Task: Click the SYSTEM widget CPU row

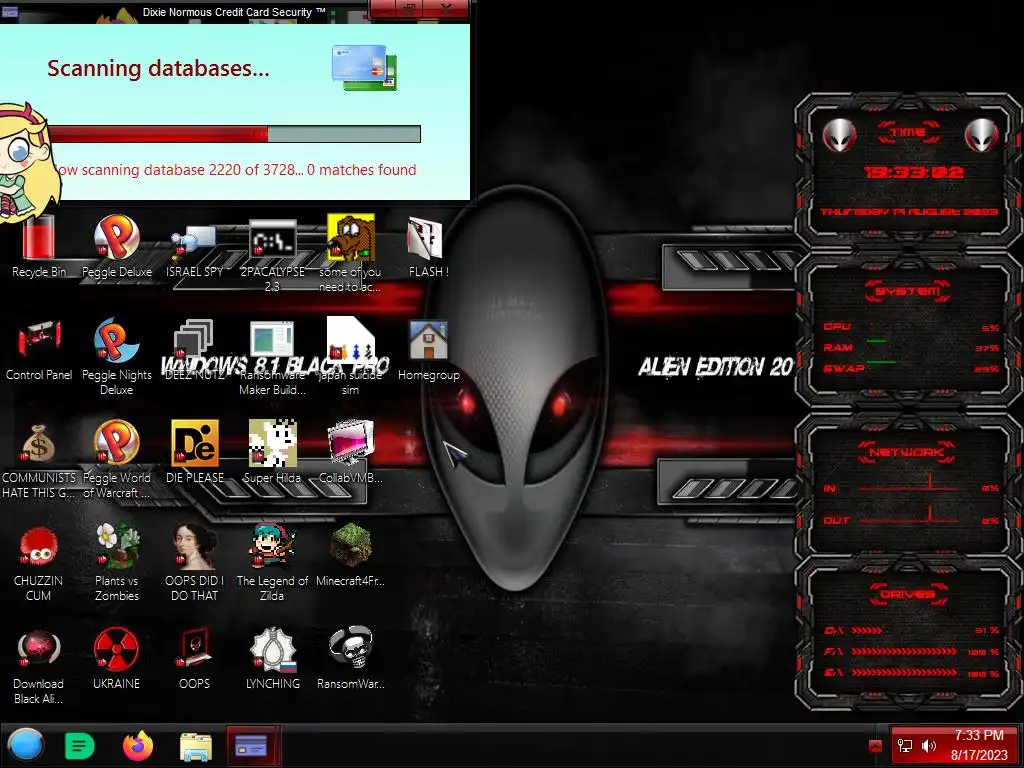Action: click(910, 327)
